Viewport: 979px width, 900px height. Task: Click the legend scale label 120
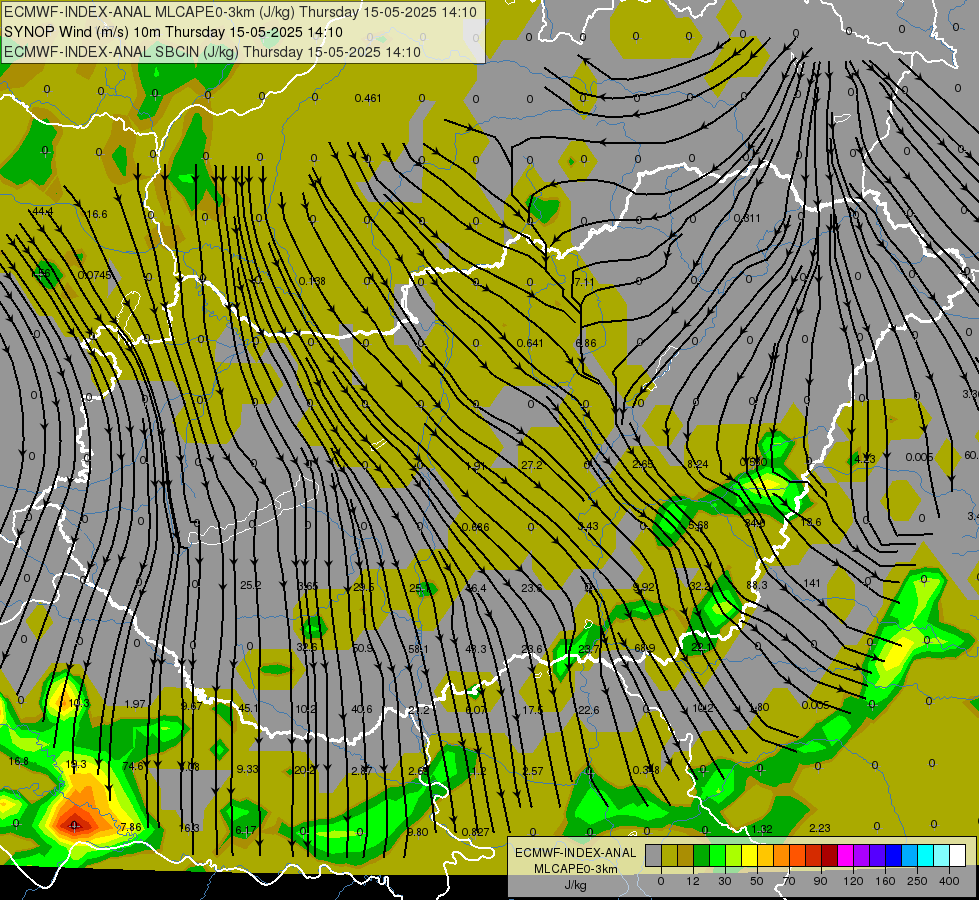(853, 881)
